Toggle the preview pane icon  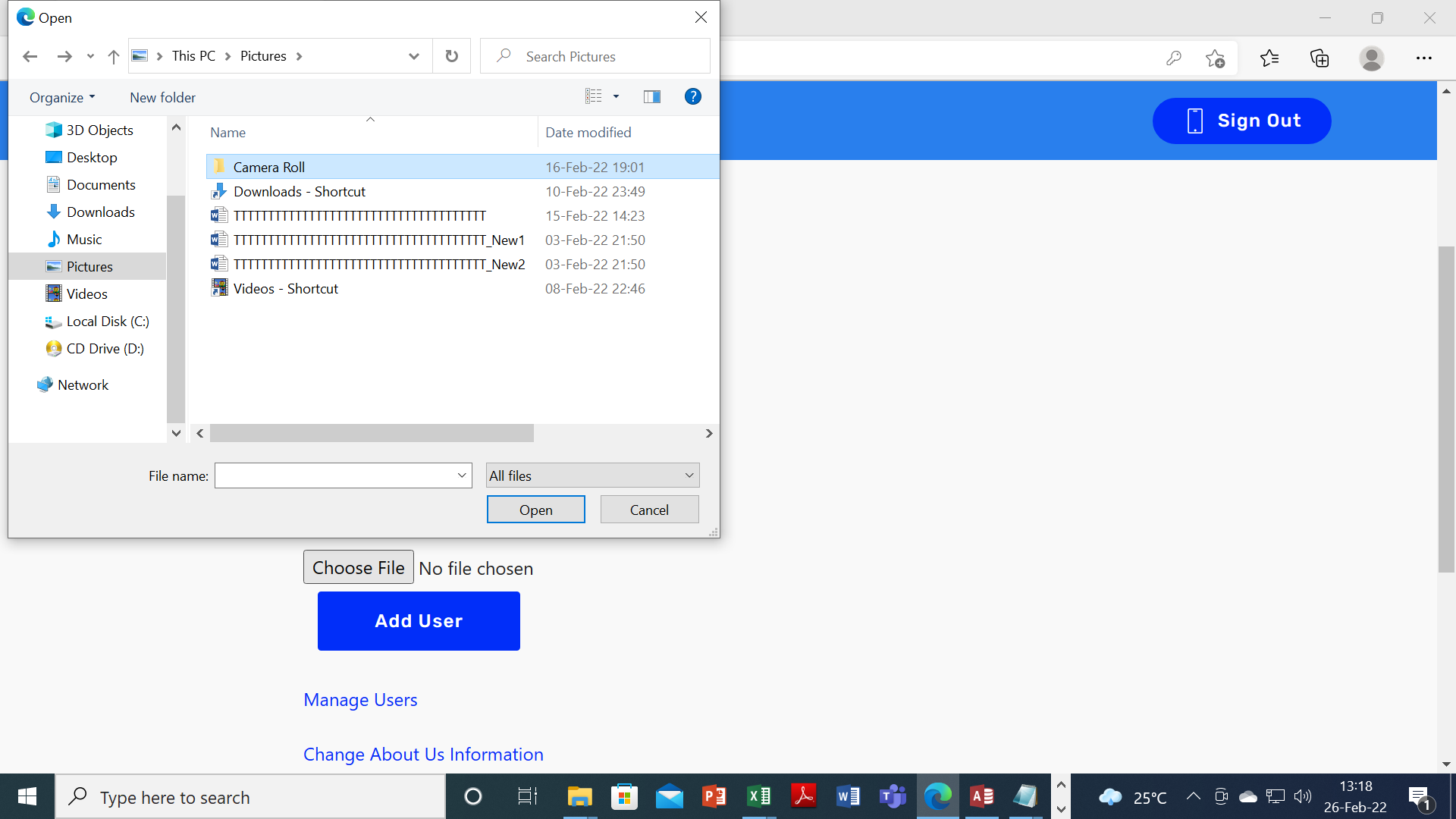pos(651,96)
